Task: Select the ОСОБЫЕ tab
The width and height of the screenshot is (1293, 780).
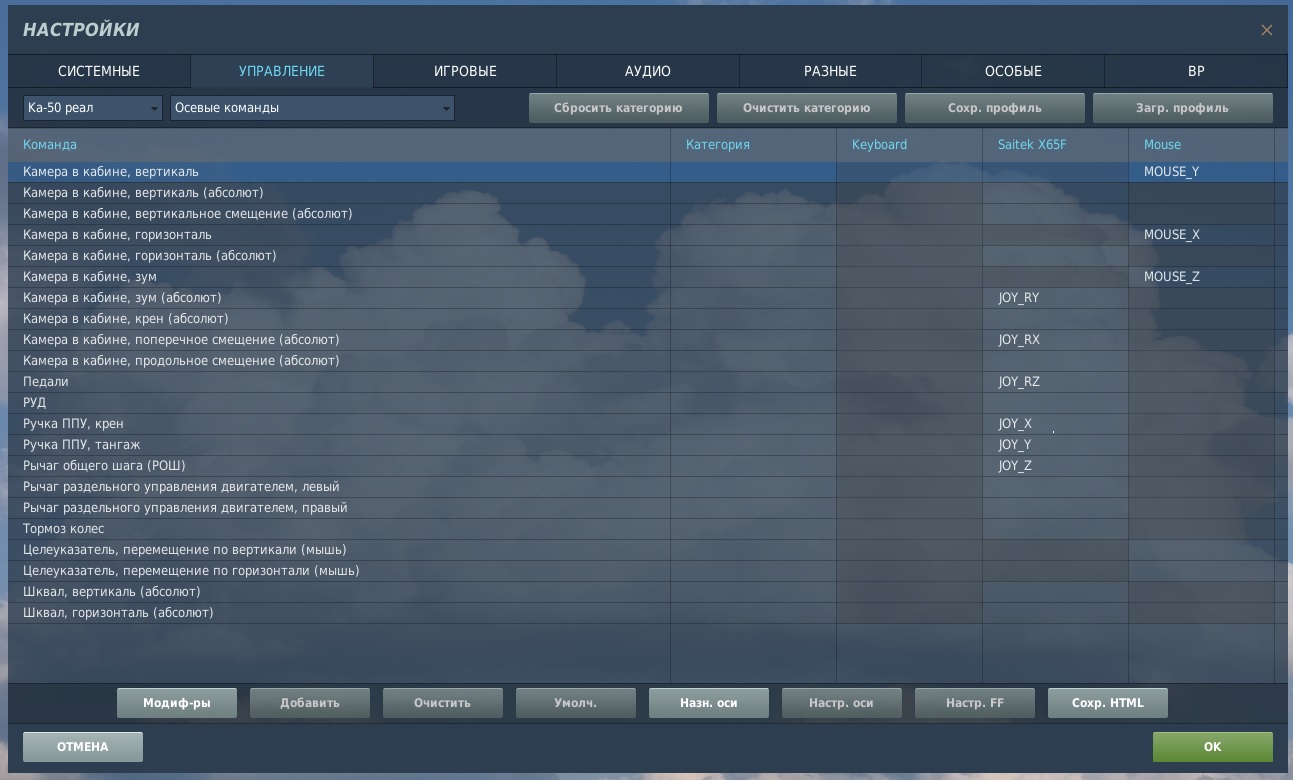Action: (1013, 71)
